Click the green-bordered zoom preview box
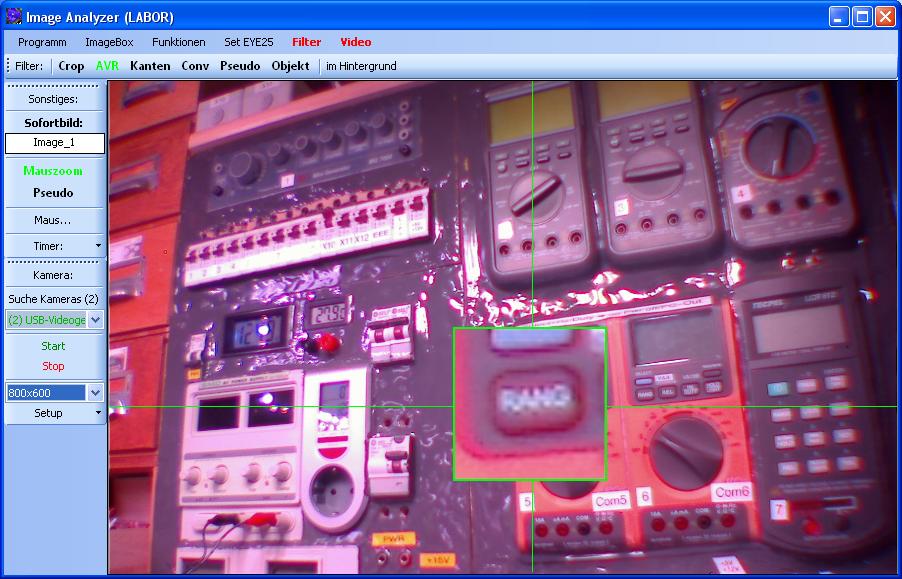Screen dimensions: 902x579 coord(529,404)
